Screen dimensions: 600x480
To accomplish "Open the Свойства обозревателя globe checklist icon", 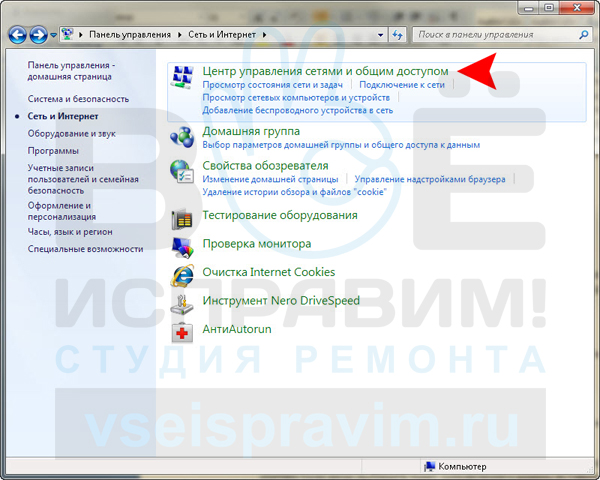I will pyautogui.click(x=182, y=171).
